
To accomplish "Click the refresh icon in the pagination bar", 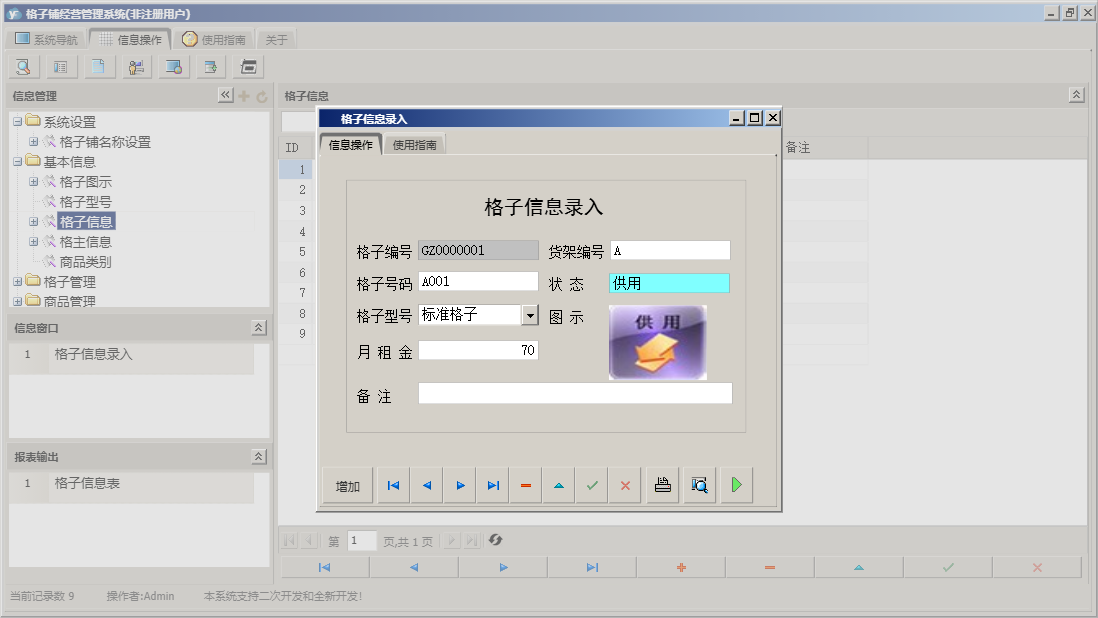I will [x=495, y=541].
